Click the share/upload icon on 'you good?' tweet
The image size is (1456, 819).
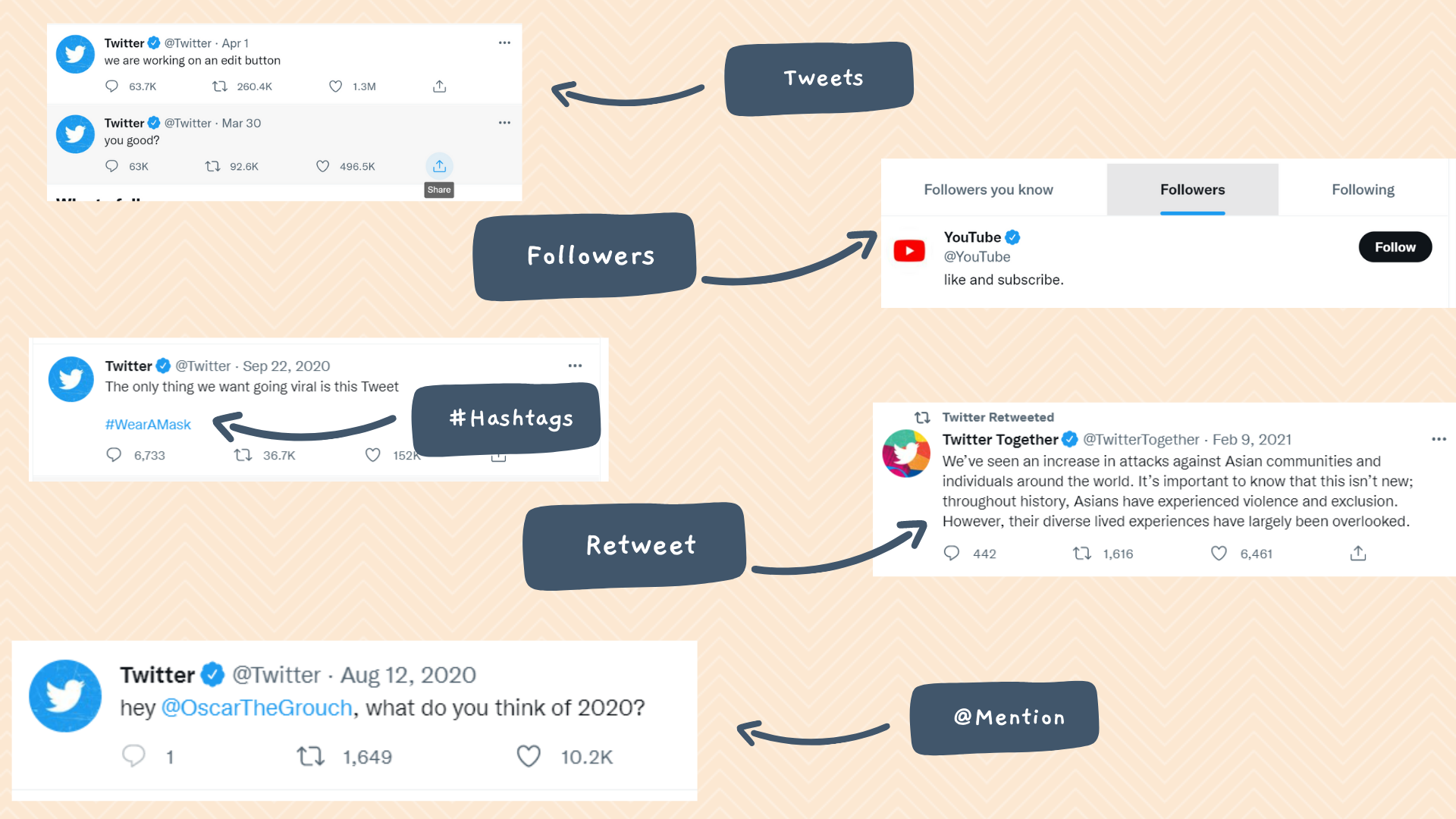pyautogui.click(x=438, y=165)
